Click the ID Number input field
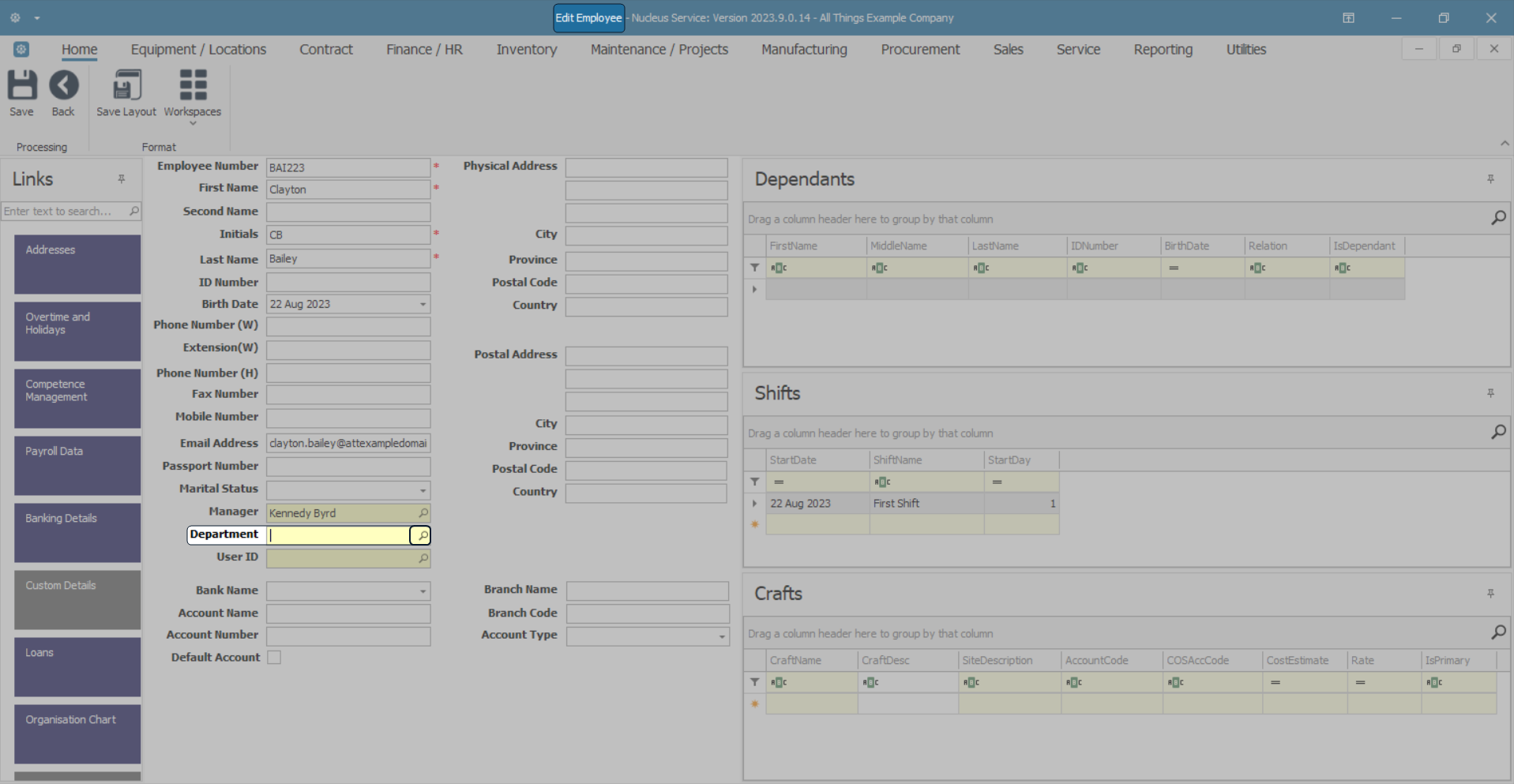Image resolution: width=1514 pixels, height=784 pixels. click(348, 283)
